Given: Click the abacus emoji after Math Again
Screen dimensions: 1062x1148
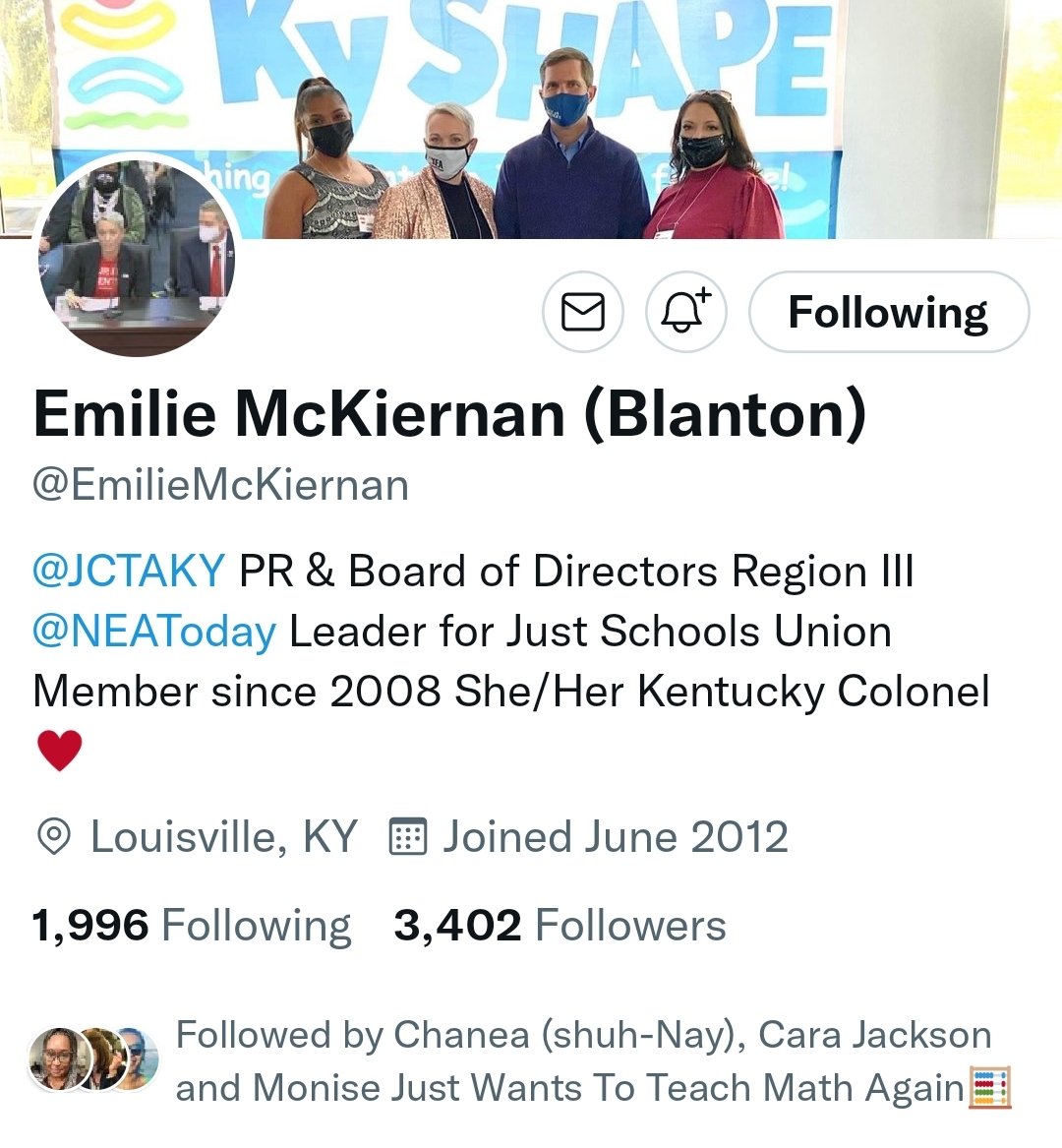Looking at the screenshot, I should 989,1087.
